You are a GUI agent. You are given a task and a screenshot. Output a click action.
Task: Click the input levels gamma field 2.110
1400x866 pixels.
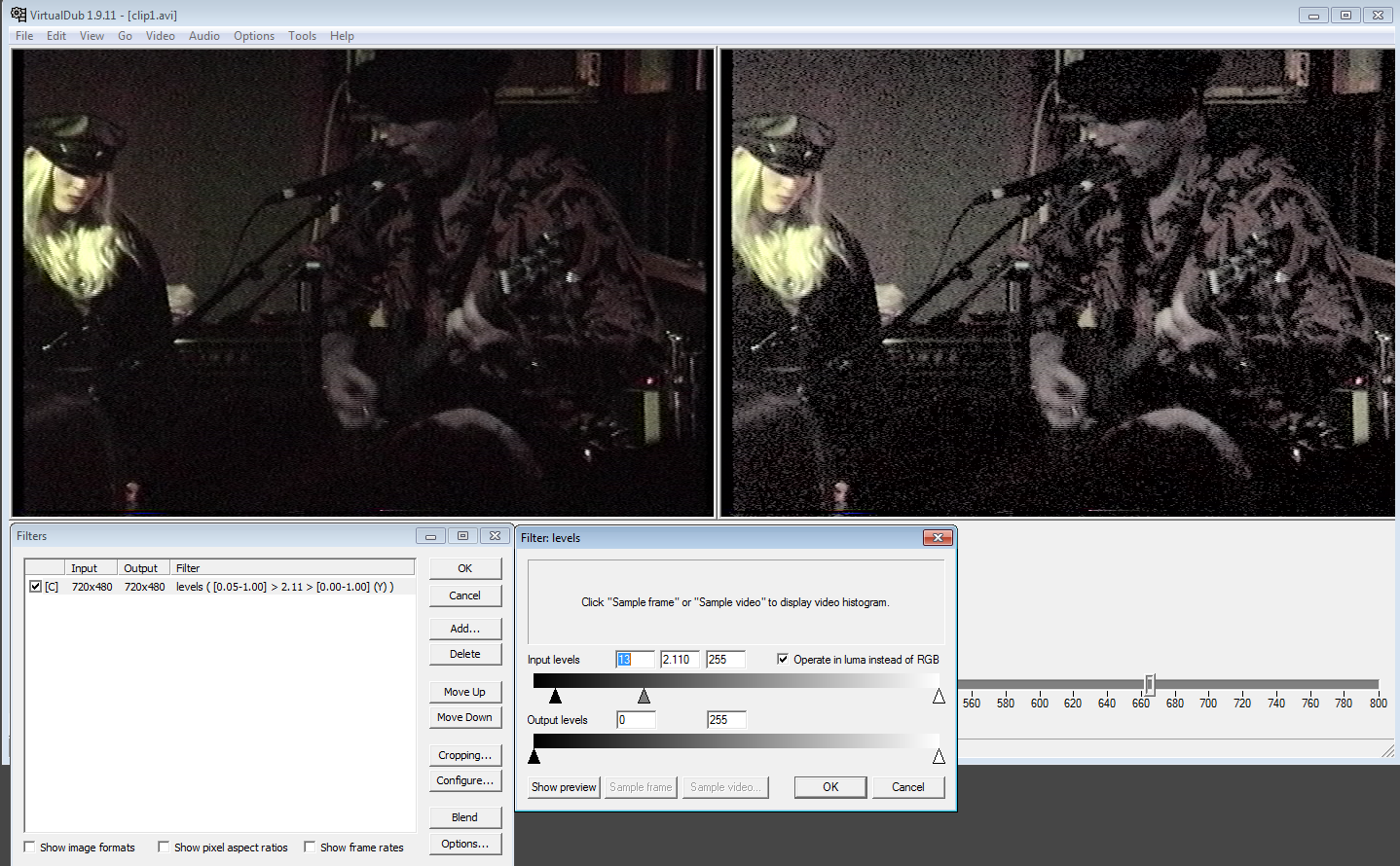680,660
